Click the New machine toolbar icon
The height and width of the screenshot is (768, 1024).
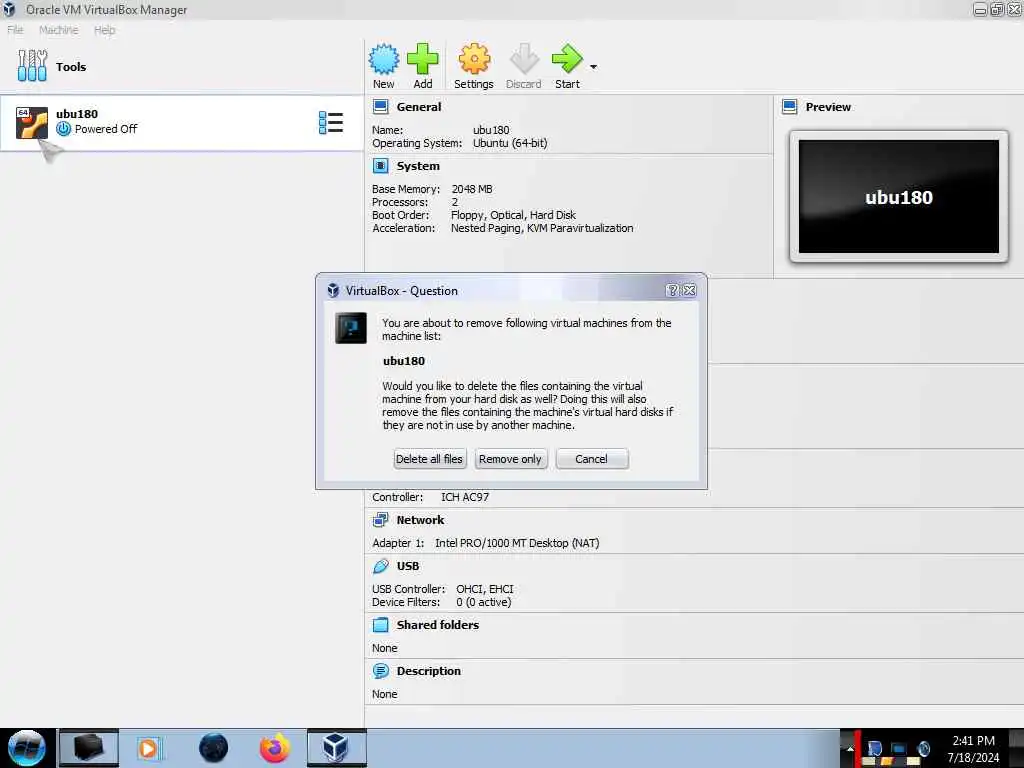[x=383, y=59]
